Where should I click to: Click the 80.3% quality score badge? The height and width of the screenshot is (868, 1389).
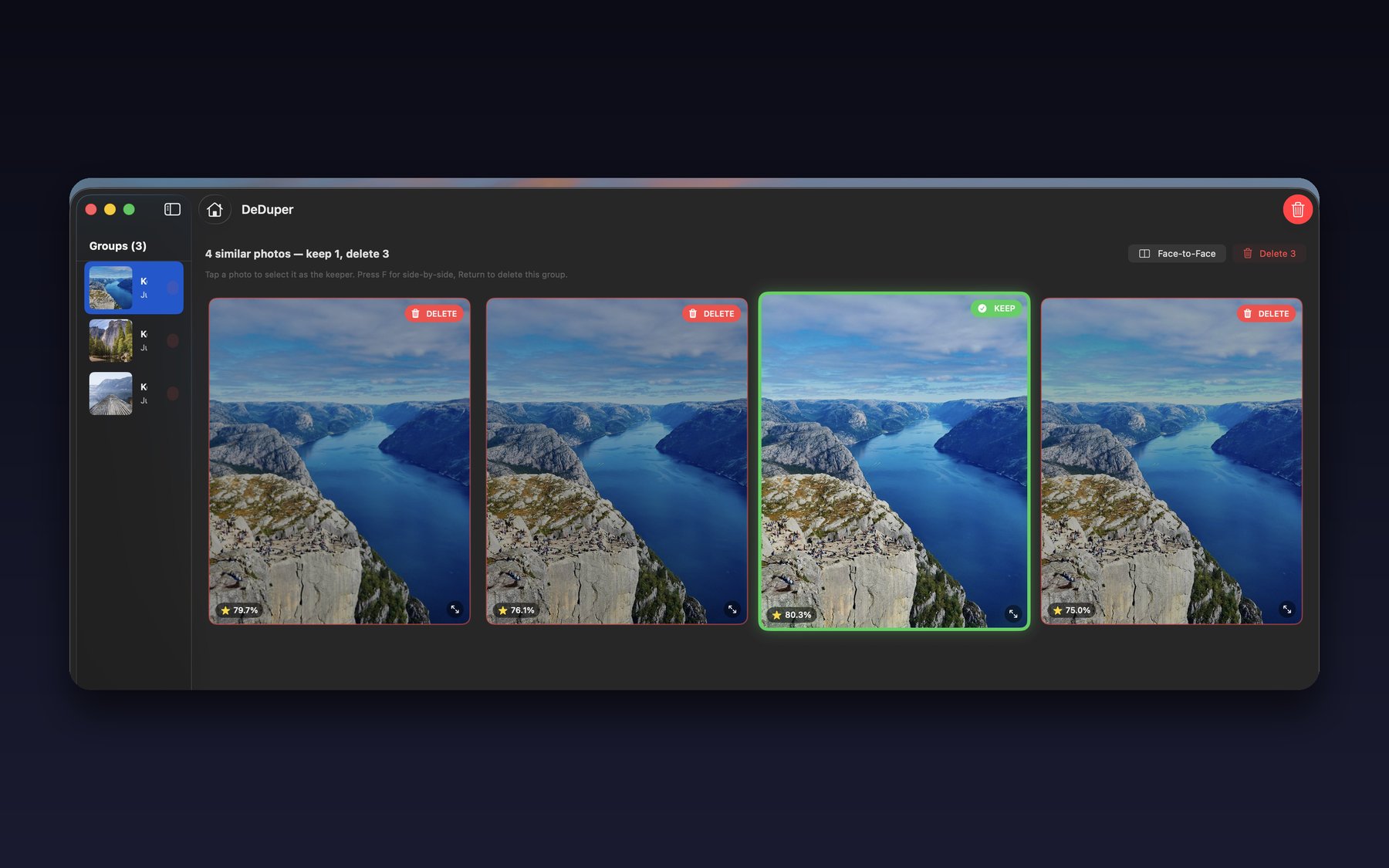792,615
